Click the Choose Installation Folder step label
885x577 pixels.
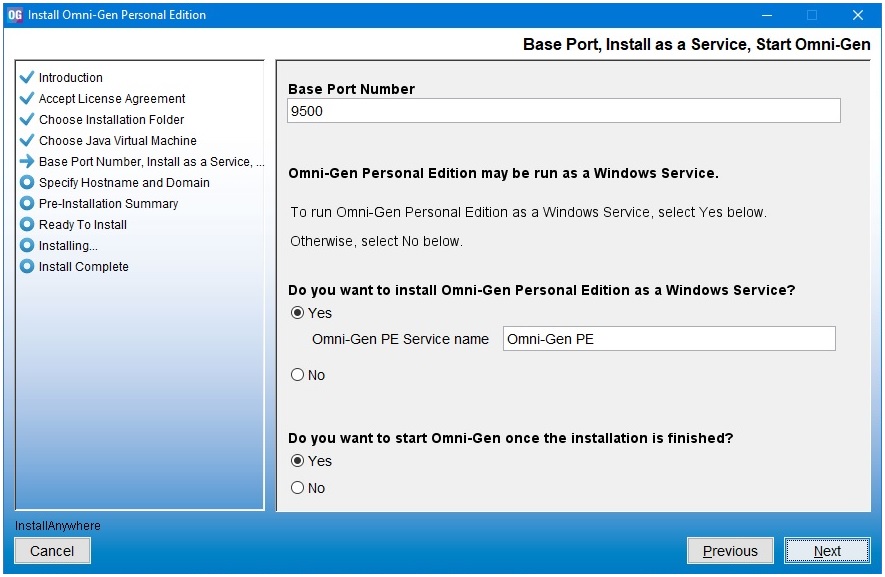(x=111, y=119)
